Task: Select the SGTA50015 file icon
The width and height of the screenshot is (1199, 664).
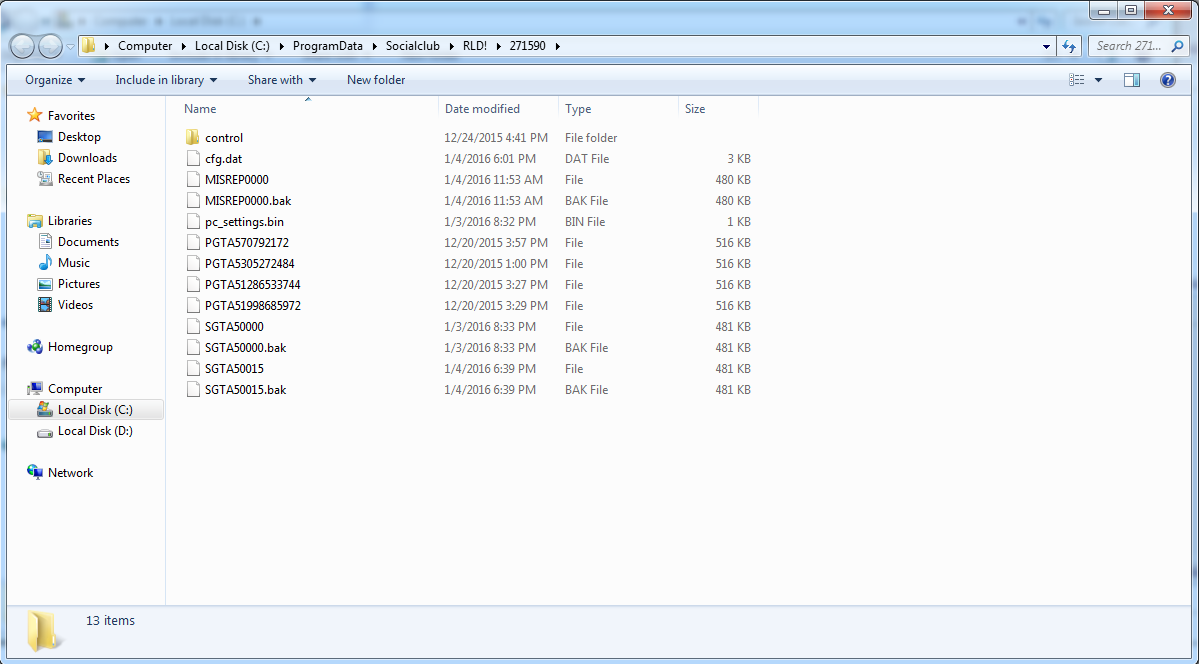Action: point(193,369)
